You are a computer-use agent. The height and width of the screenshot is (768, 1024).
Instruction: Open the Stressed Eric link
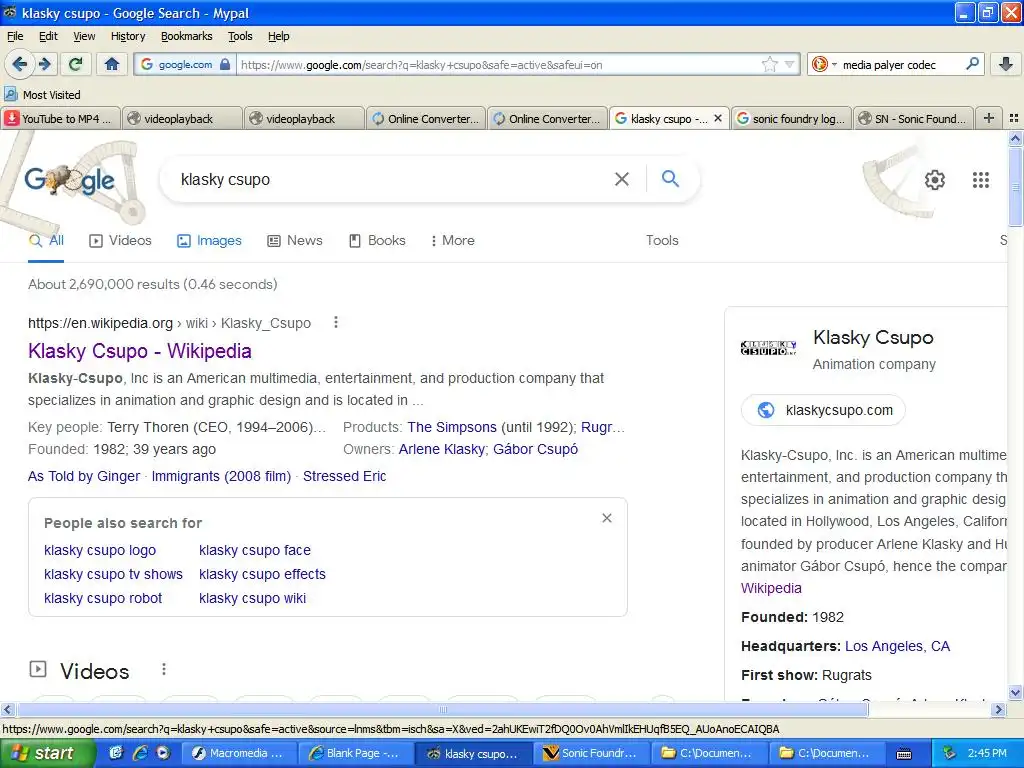[x=345, y=476]
